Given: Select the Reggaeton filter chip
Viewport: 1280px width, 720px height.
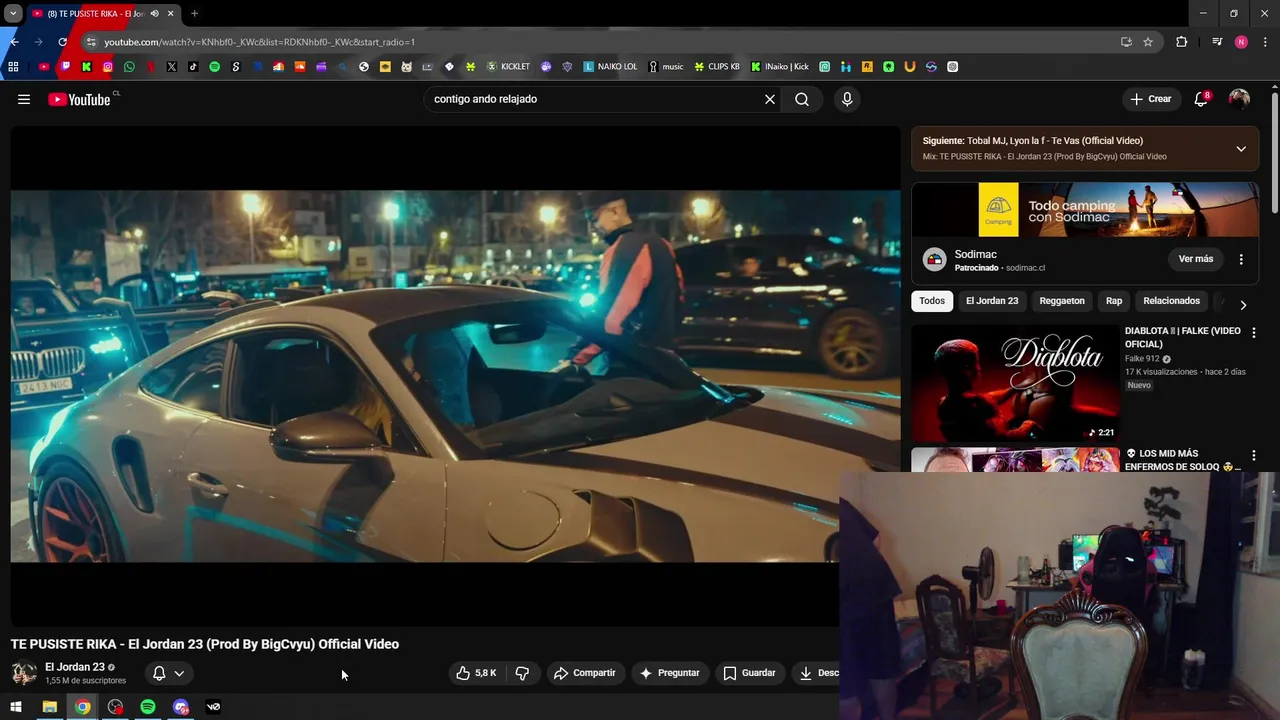Looking at the screenshot, I should click(x=1062, y=301).
